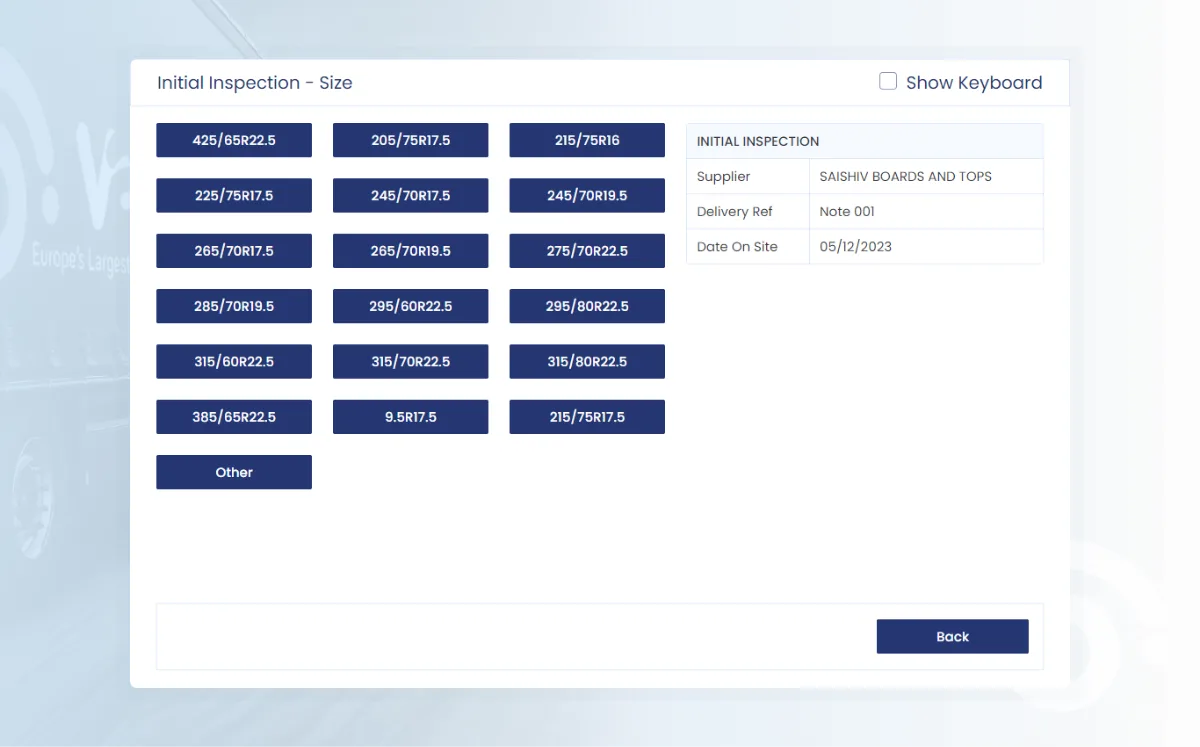Choose size 315/70R22.5
1200x747 pixels.
(x=410, y=362)
